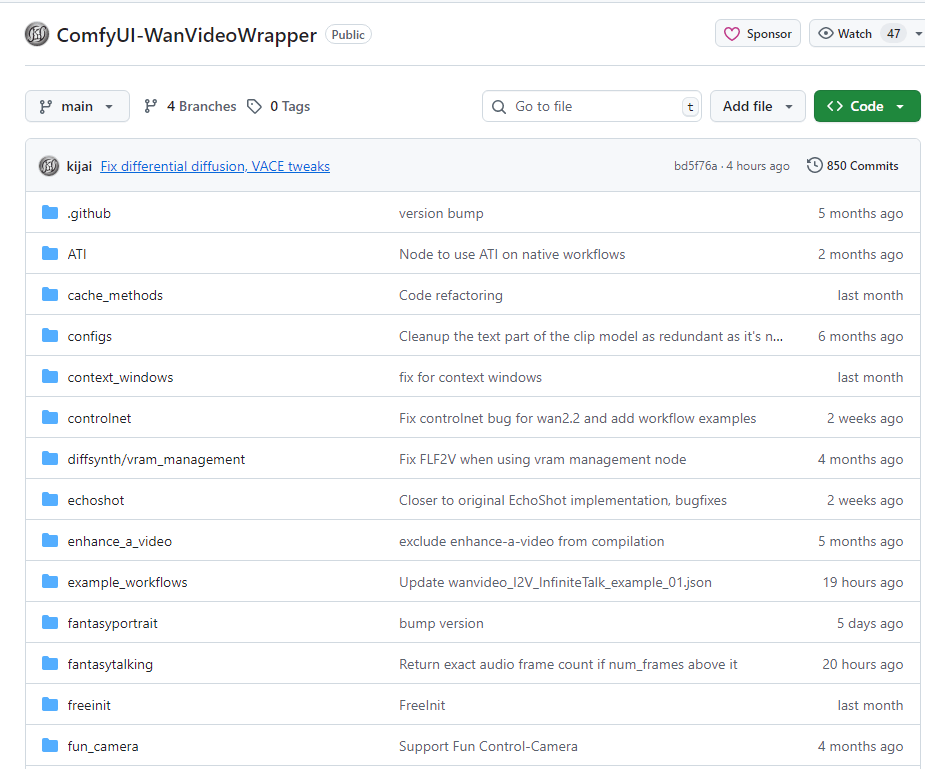Open the 850 Commits history
The image size is (925, 769).
[x=852, y=166]
